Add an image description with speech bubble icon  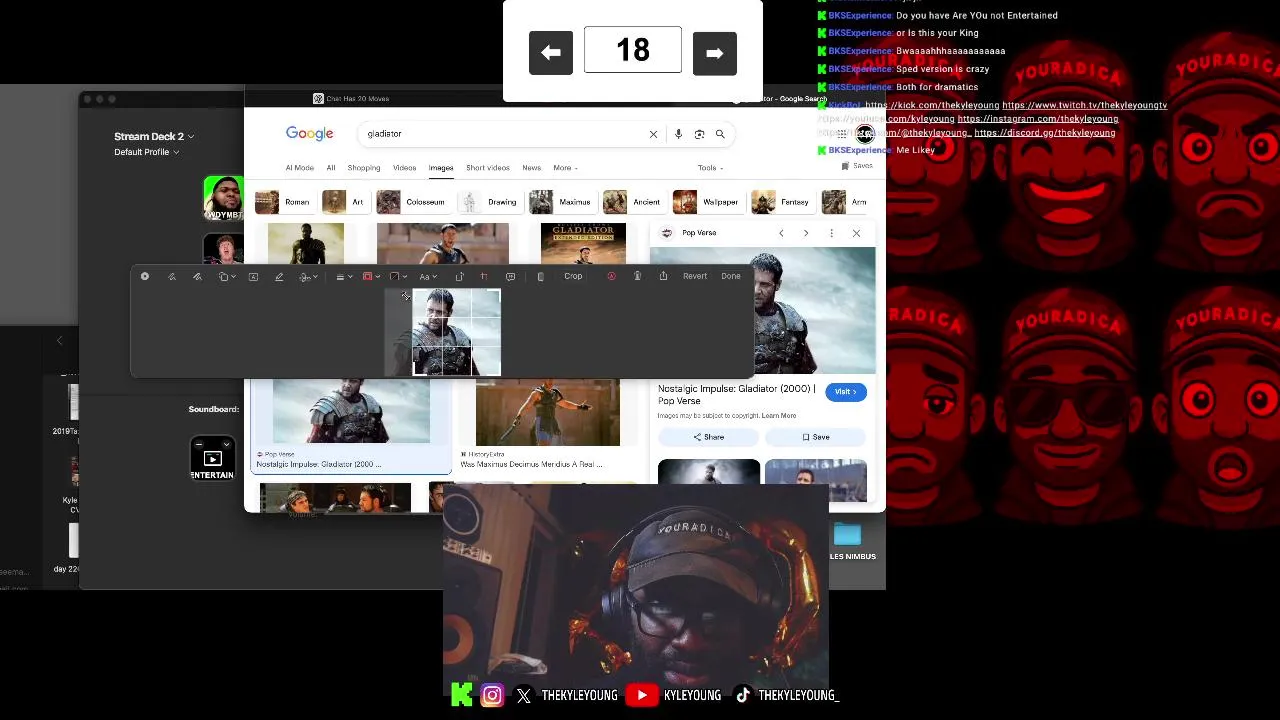pyautogui.click(x=511, y=277)
